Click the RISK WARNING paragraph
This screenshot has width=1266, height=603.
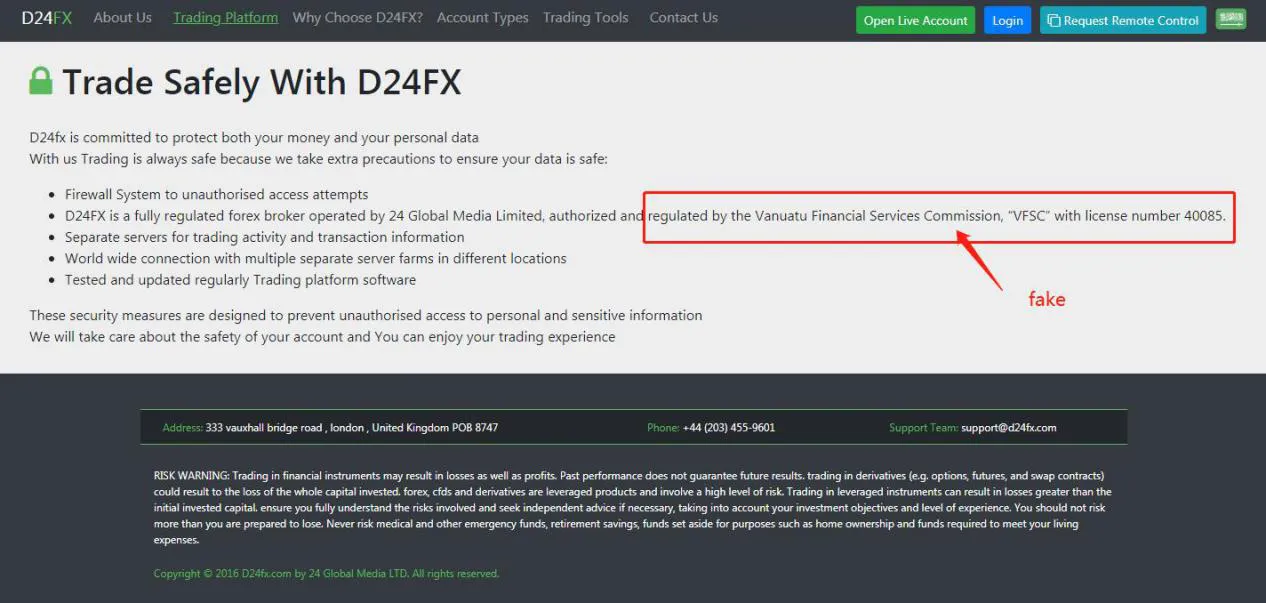(x=633, y=508)
